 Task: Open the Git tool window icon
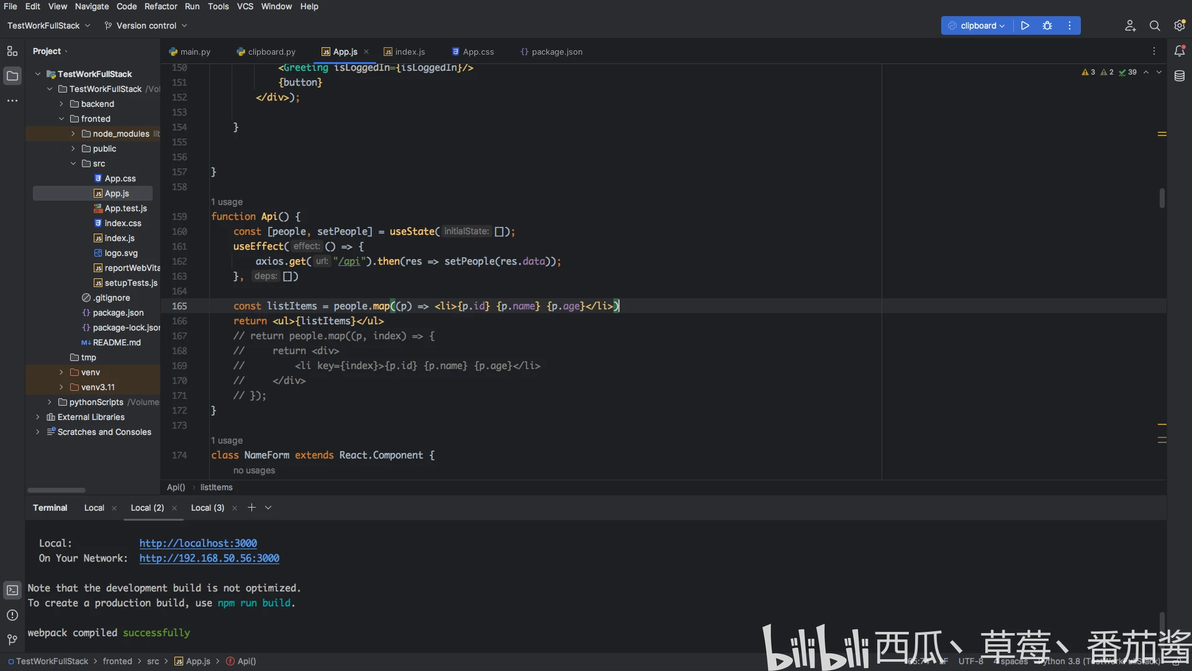[12, 640]
